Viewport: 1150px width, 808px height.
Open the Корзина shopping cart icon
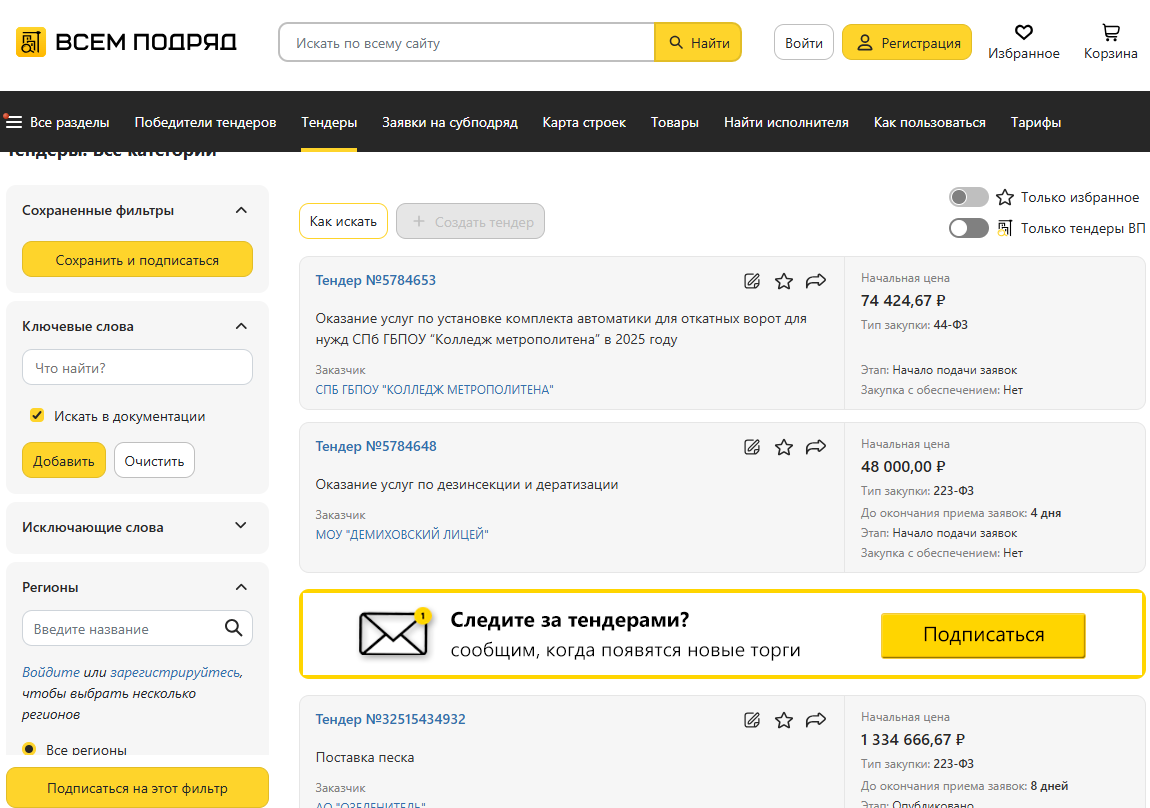tap(1110, 32)
